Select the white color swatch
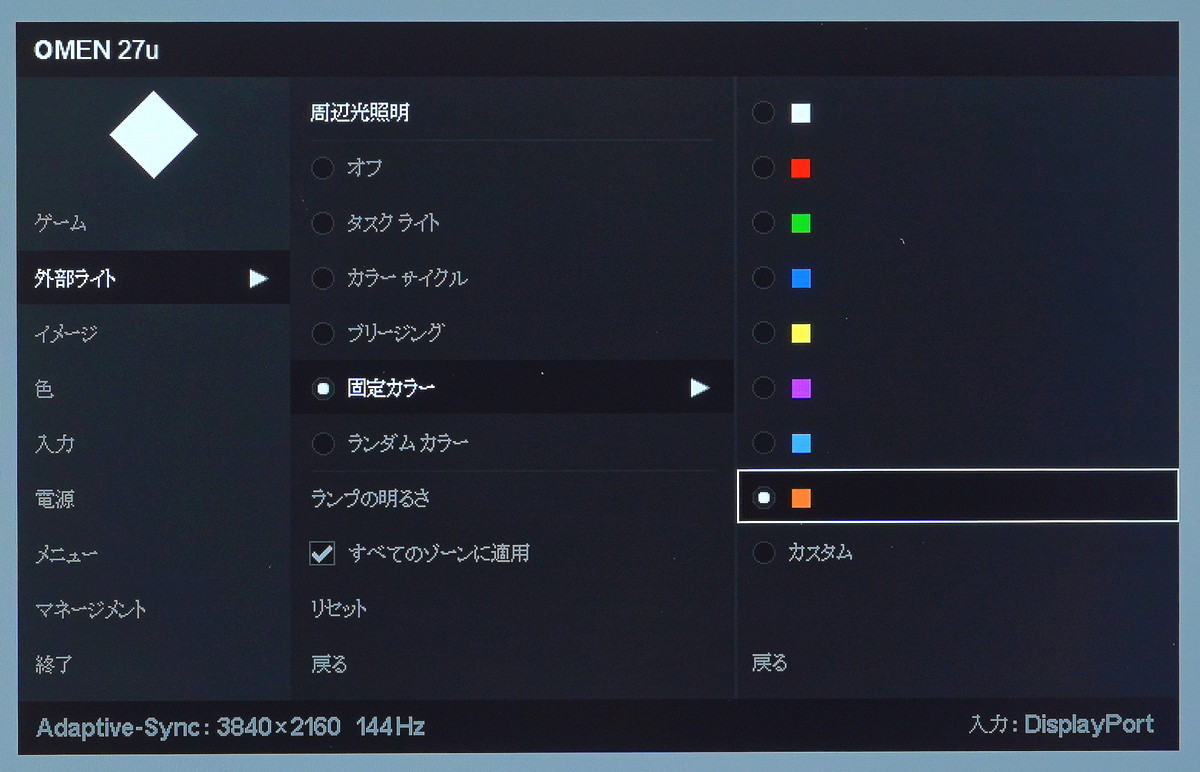This screenshot has height=772, width=1200. tap(800, 113)
